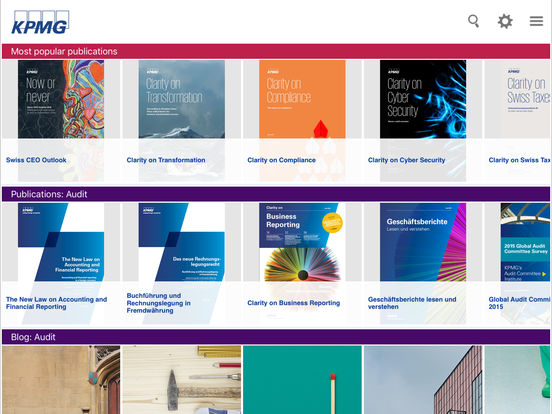Open the search magnifier icon

[473, 21]
